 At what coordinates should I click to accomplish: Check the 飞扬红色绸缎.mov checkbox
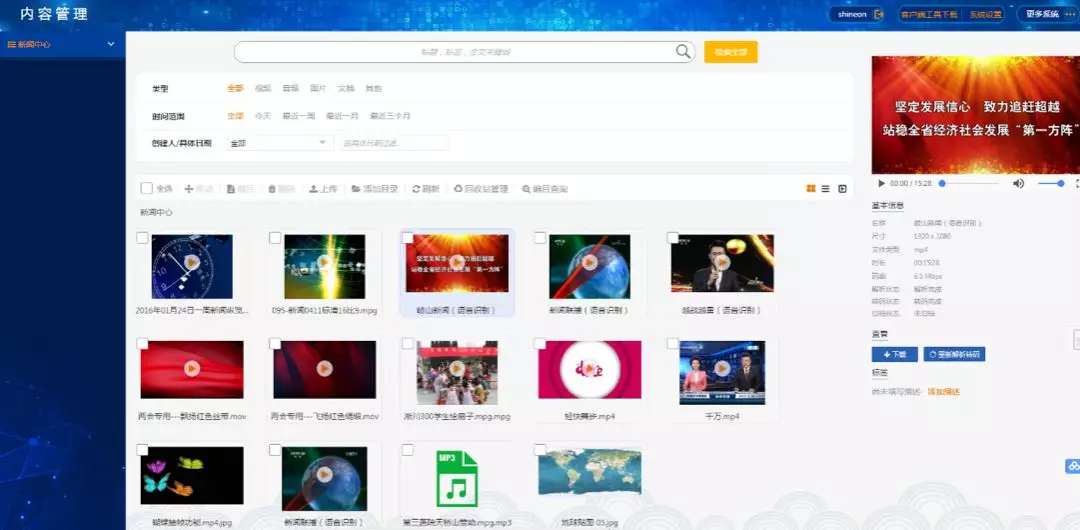275,343
